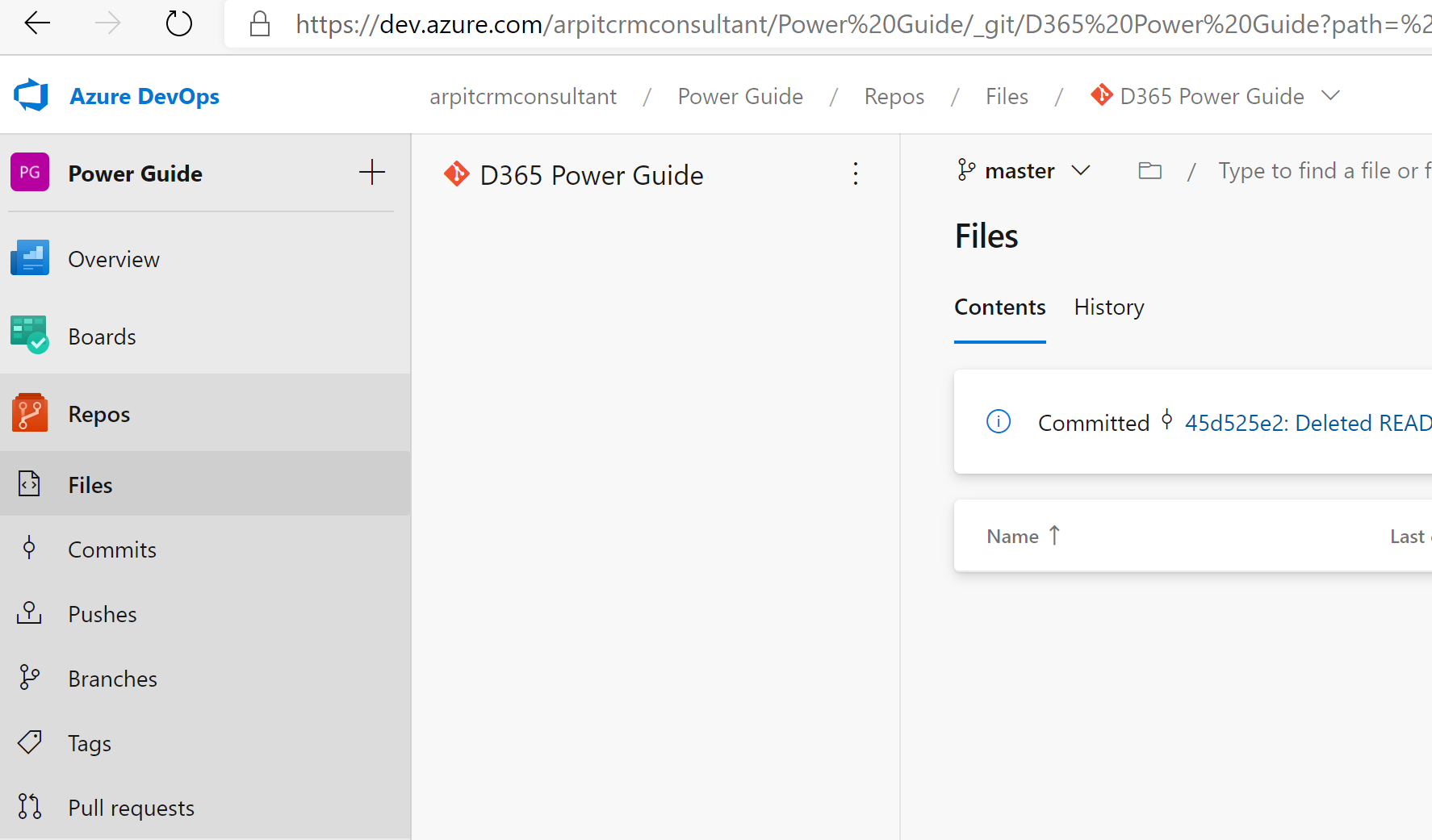Reload the page with refresh icon
1432x840 pixels.
[178, 23]
